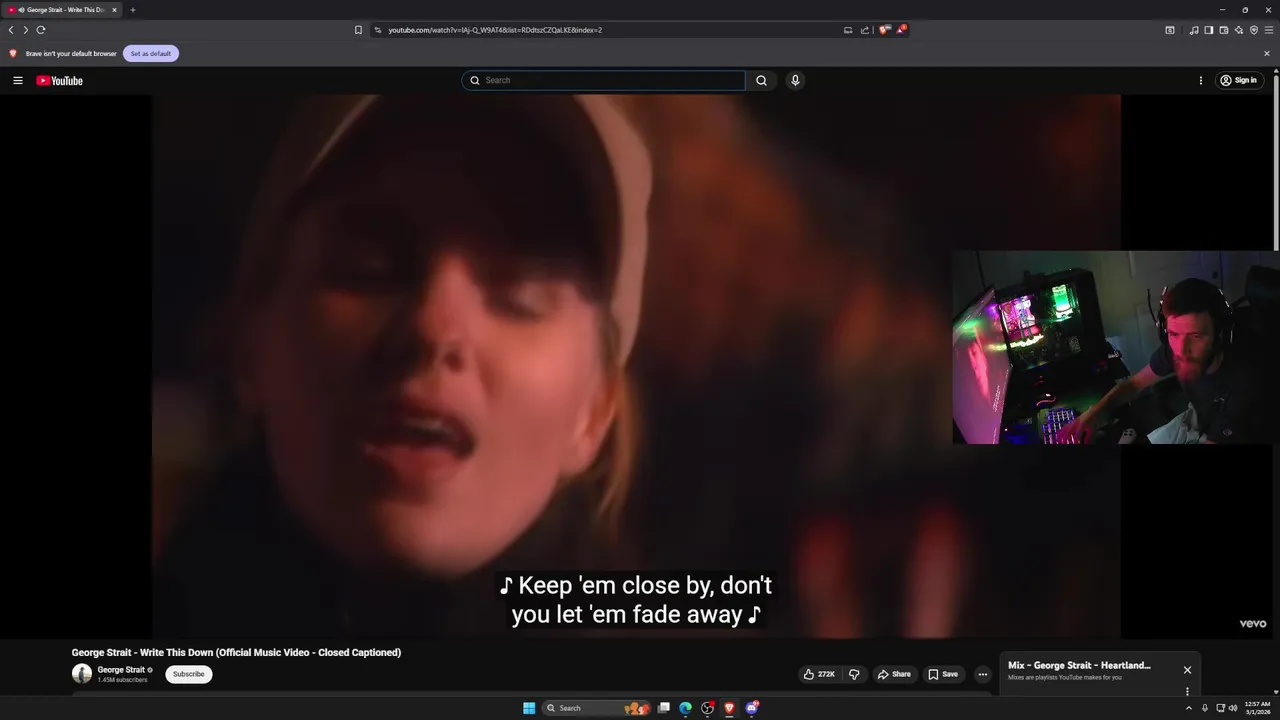Open Brave Shields lion icon
This screenshot has width=1280, height=720.
(x=884, y=30)
